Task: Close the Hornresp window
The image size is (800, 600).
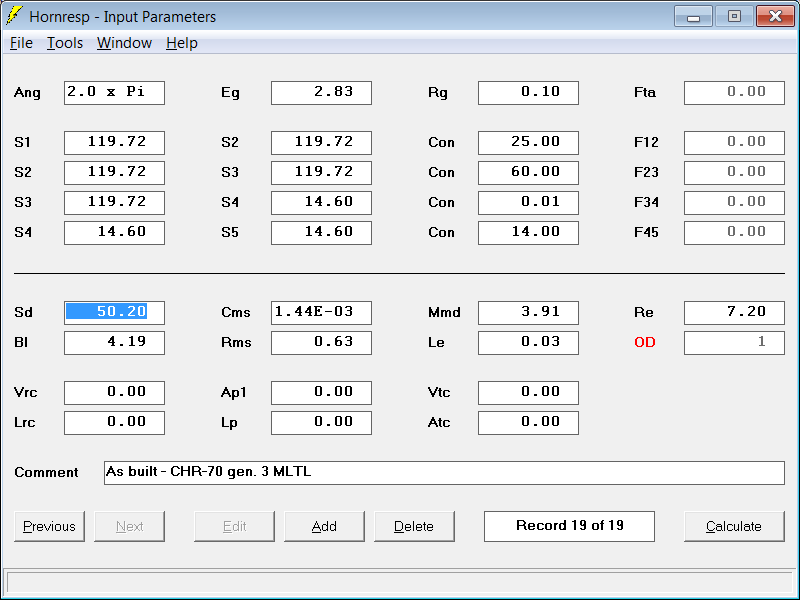Action: pos(775,16)
